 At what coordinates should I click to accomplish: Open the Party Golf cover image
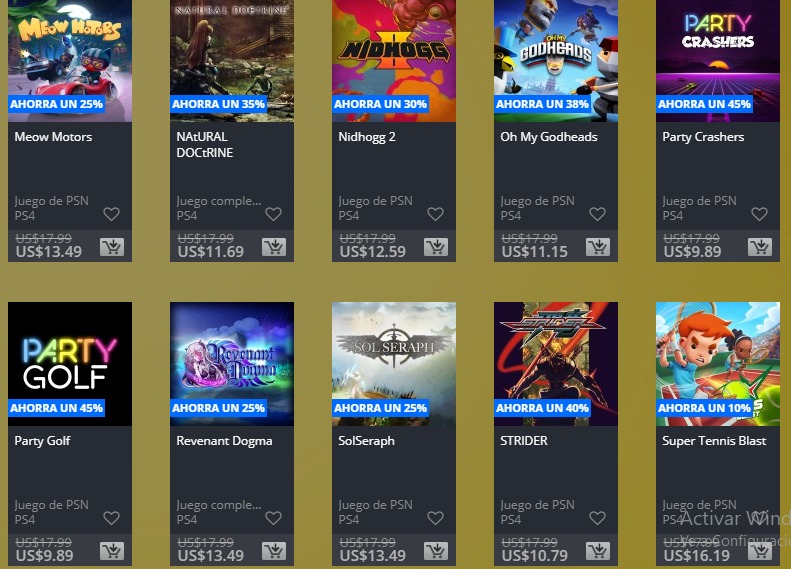click(70, 364)
